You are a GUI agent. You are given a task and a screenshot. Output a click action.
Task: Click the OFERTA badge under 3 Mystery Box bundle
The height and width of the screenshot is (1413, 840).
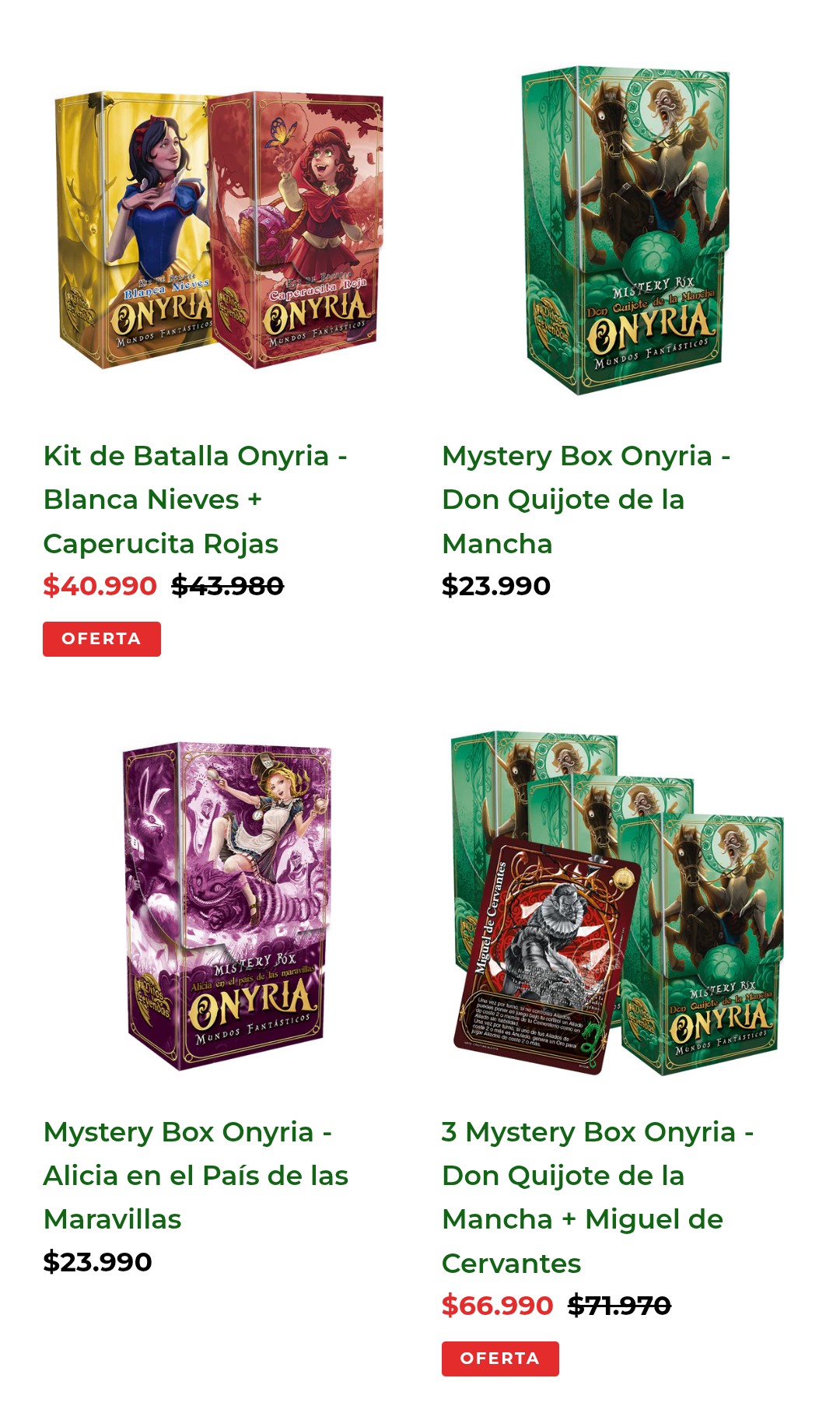[x=500, y=1359]
